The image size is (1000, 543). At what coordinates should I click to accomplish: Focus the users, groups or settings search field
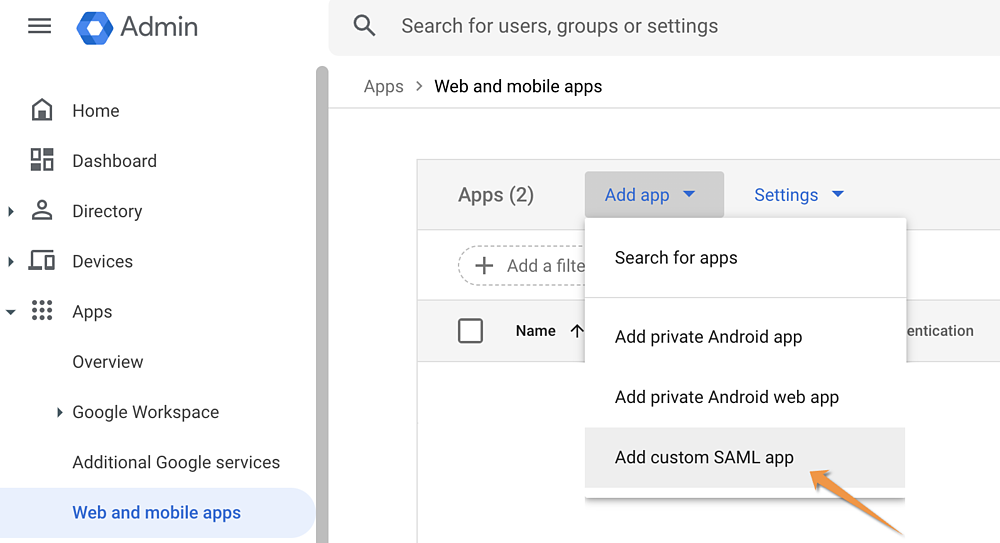point(664,27)
